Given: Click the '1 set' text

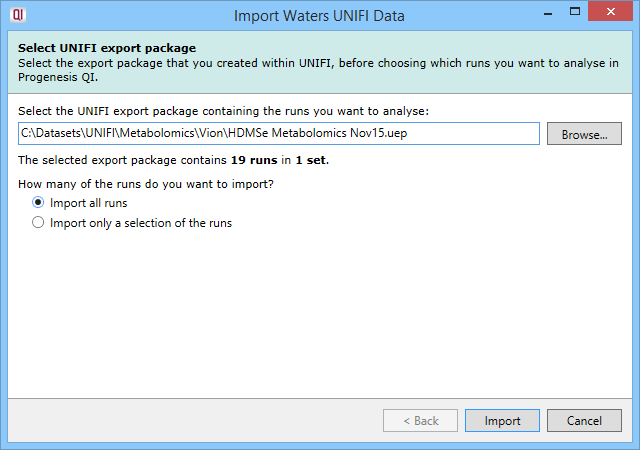Looking at the screenshot, I should [311, 160].
